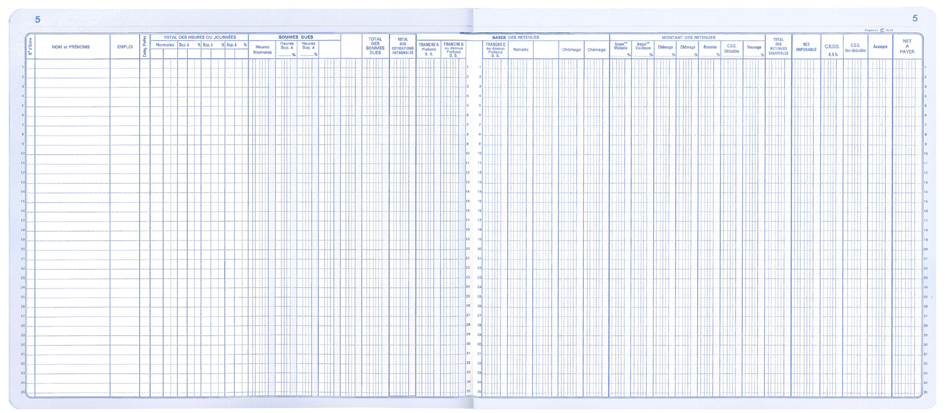The height and width of the screenshot is (413, 945).
Task: Click the "NET A PAYER" column header
Action: coord(907,46)
